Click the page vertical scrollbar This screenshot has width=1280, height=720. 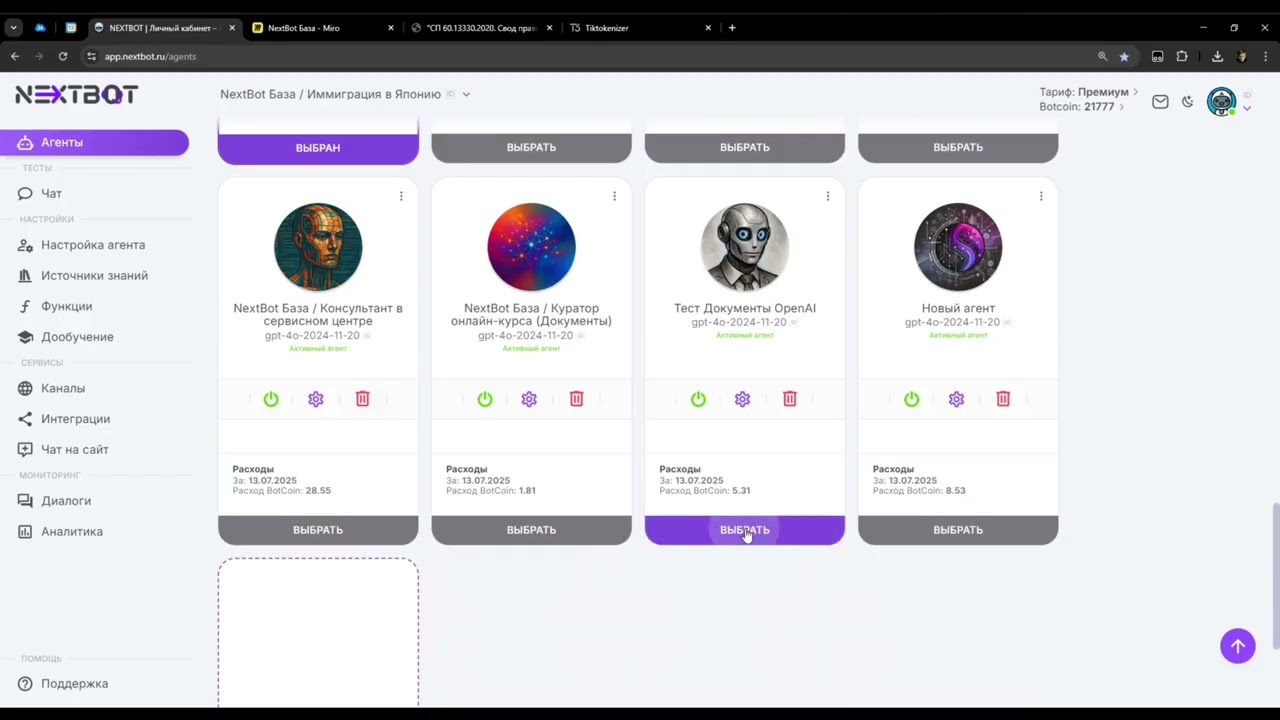pyautogui.click(x=1274, y=578)
